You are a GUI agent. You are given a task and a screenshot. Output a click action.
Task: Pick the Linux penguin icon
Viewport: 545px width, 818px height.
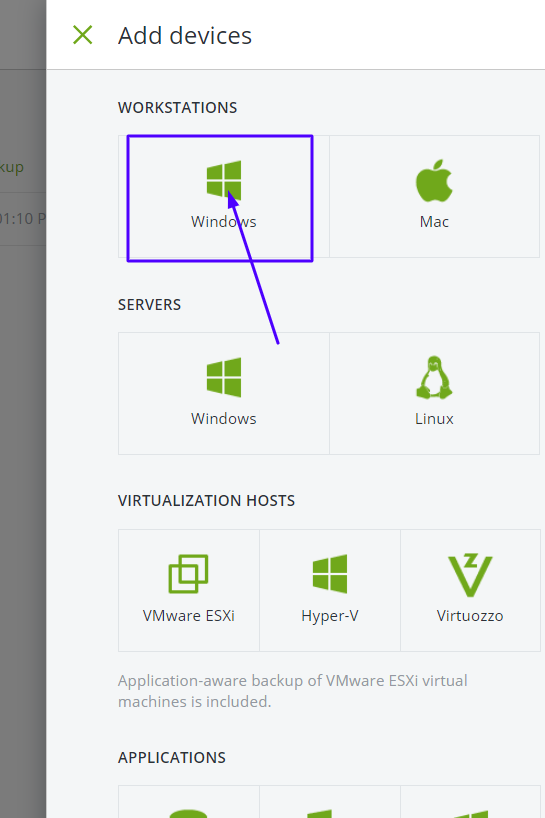pos(434,377)
